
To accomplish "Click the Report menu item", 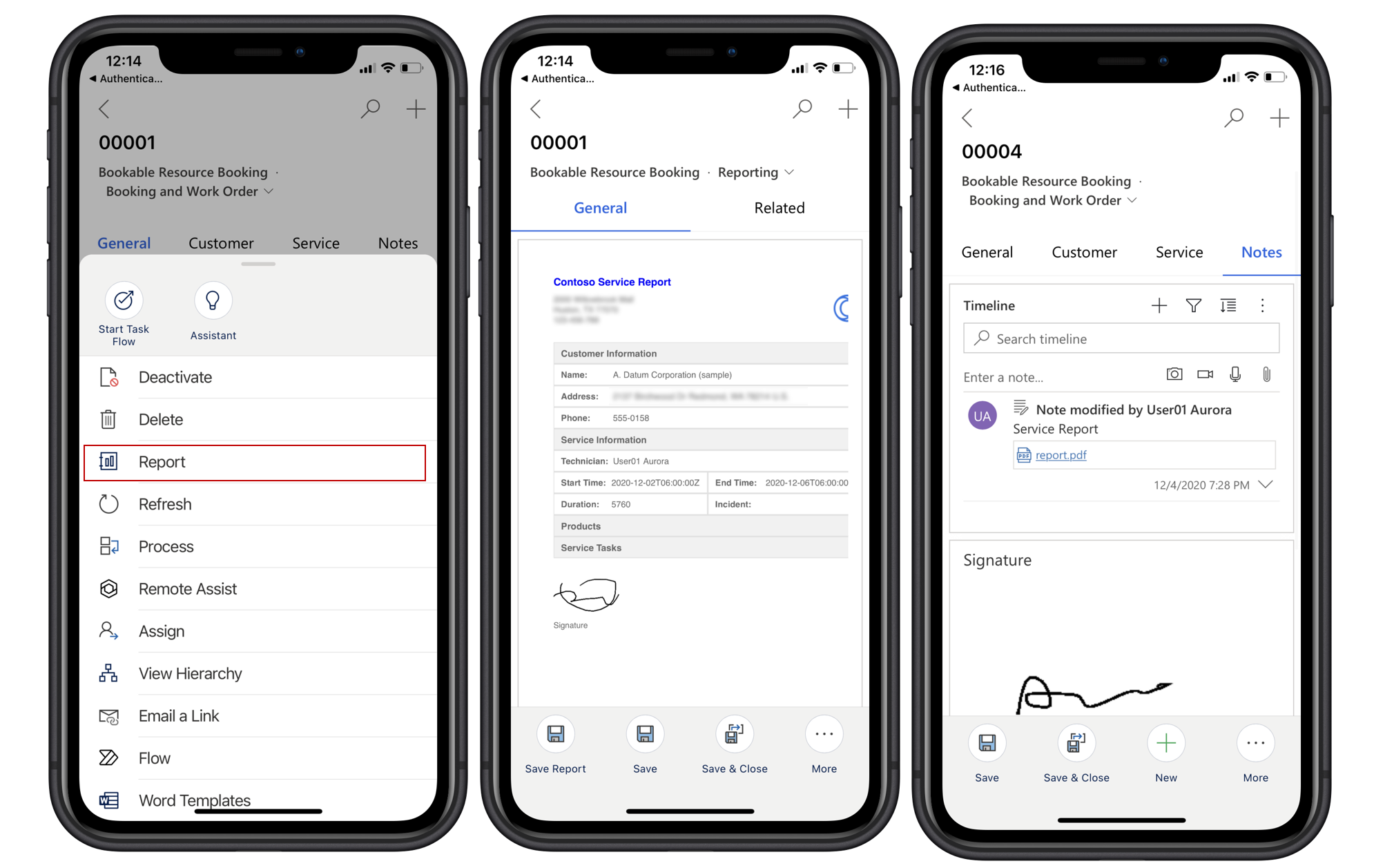I will (255, 462).
